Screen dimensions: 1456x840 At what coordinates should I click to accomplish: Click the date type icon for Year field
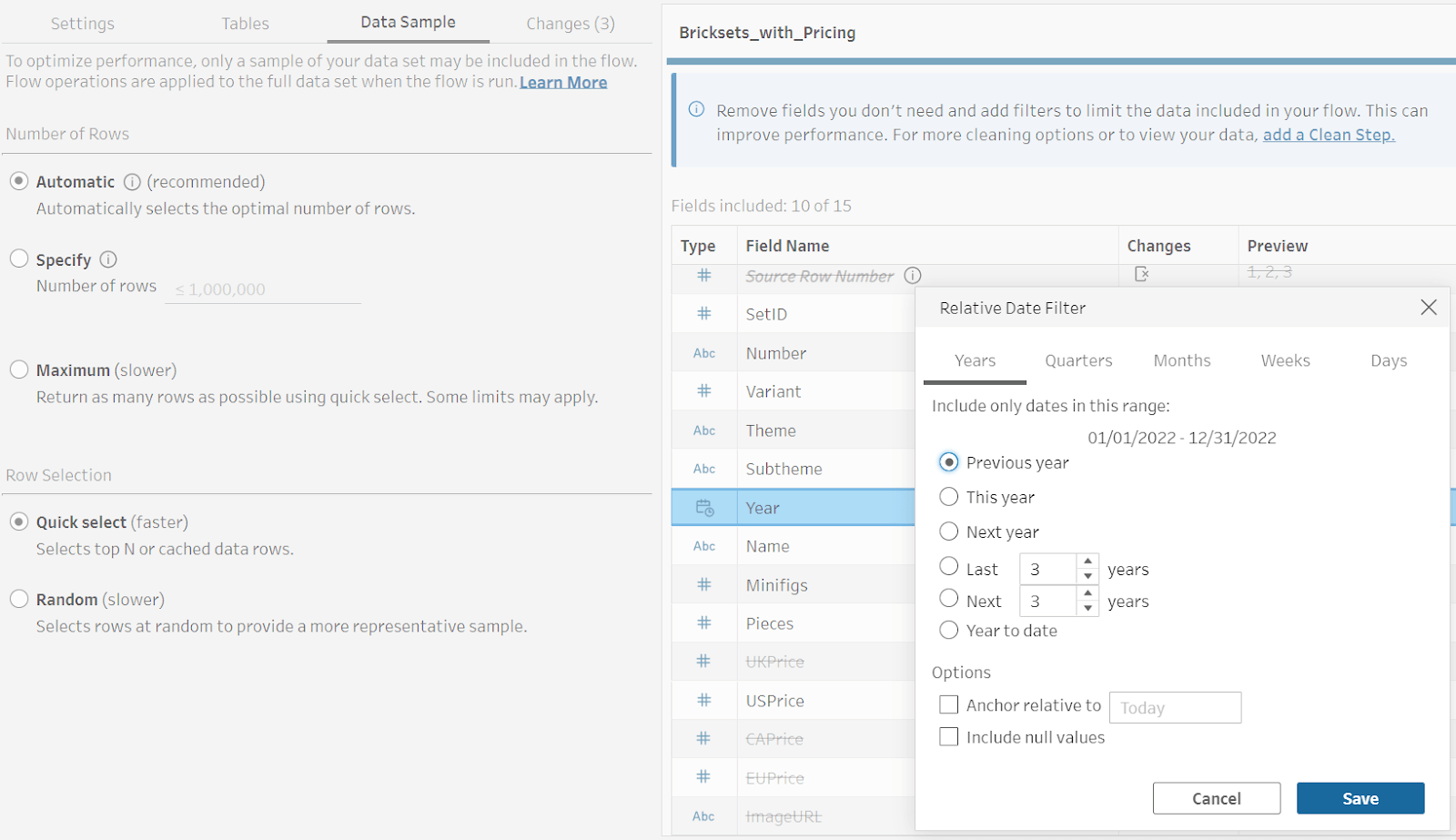(704, 508)
